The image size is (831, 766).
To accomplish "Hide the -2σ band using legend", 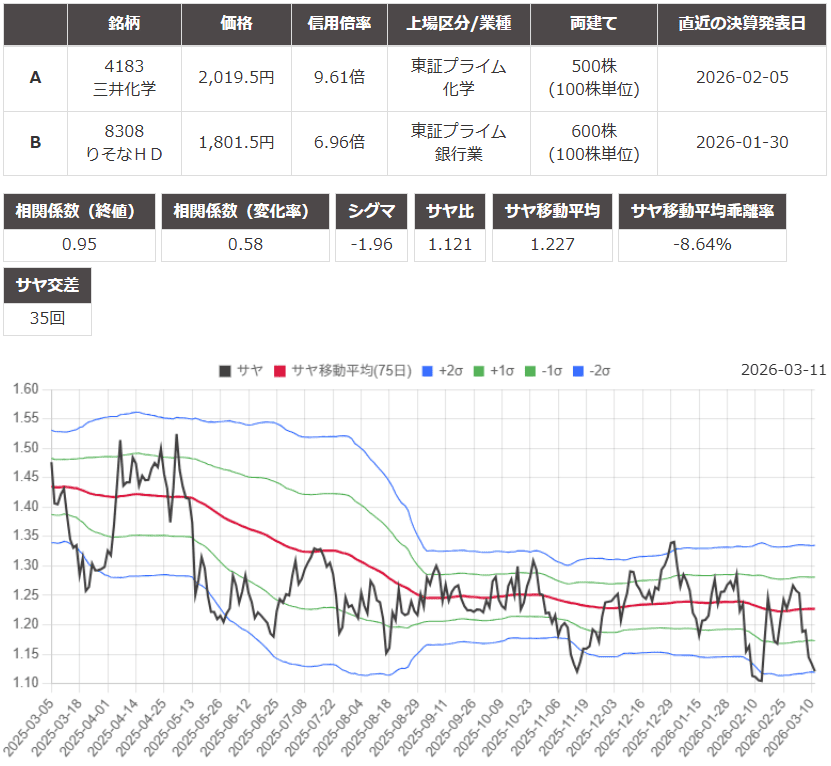I will 589,371.
